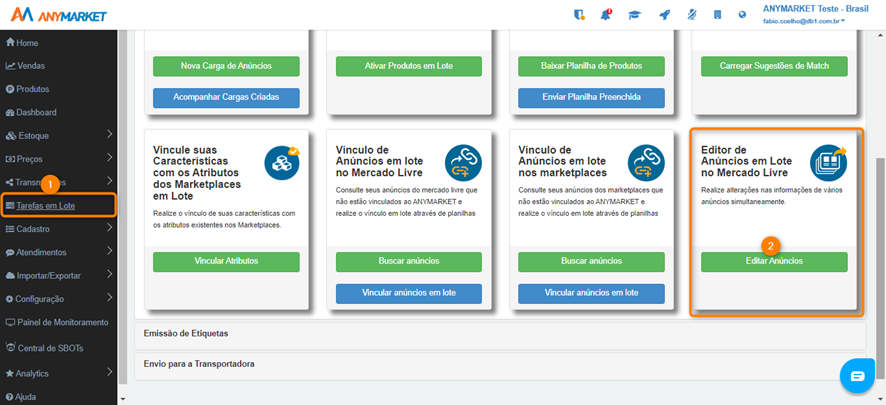Screen dimensions: 886x405
Task: Click the globe language icon
Action: coord(742,15)
